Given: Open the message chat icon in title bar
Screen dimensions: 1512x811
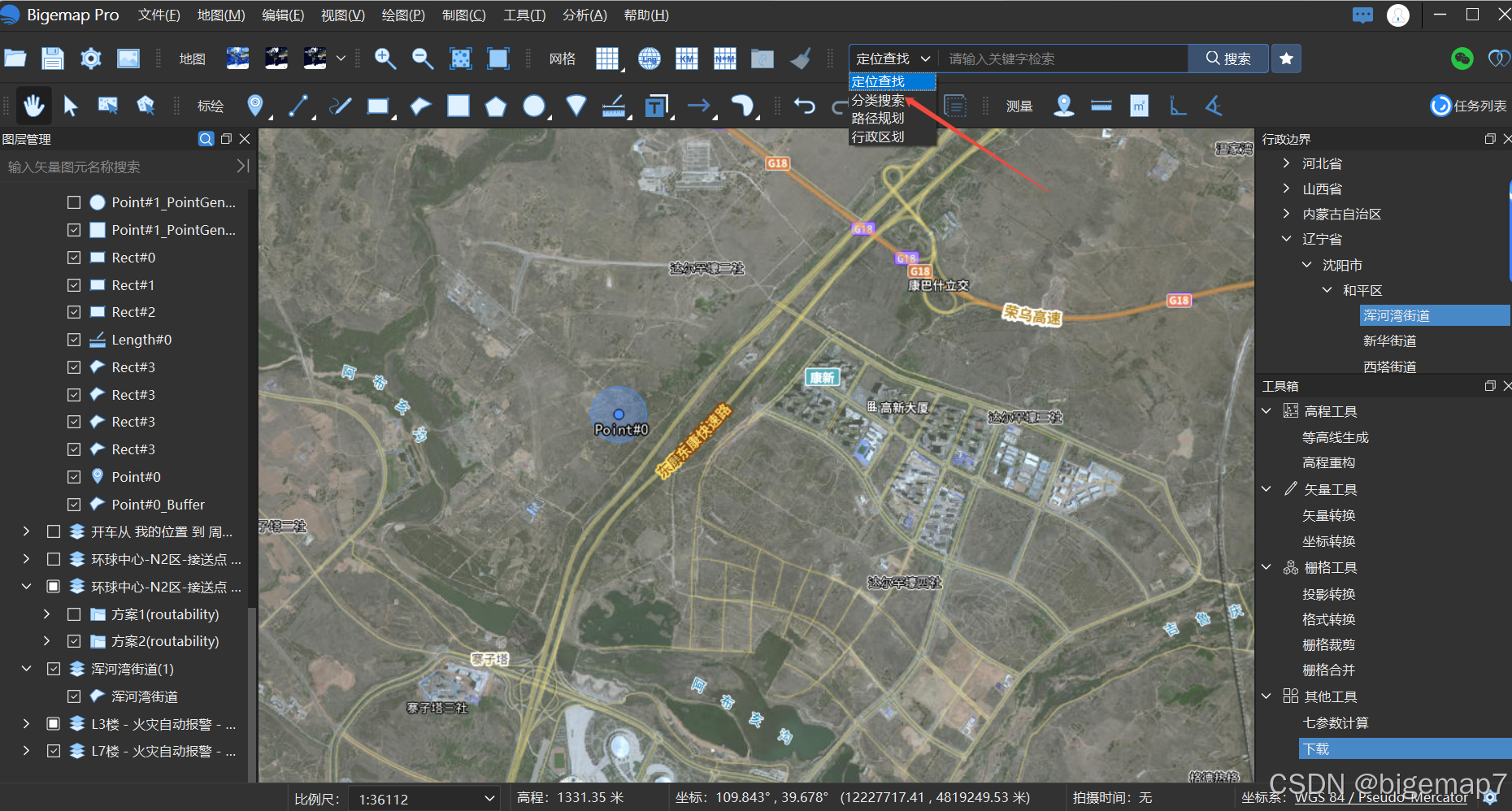Looking at the screenshot, I should (x=1363, y=15).
